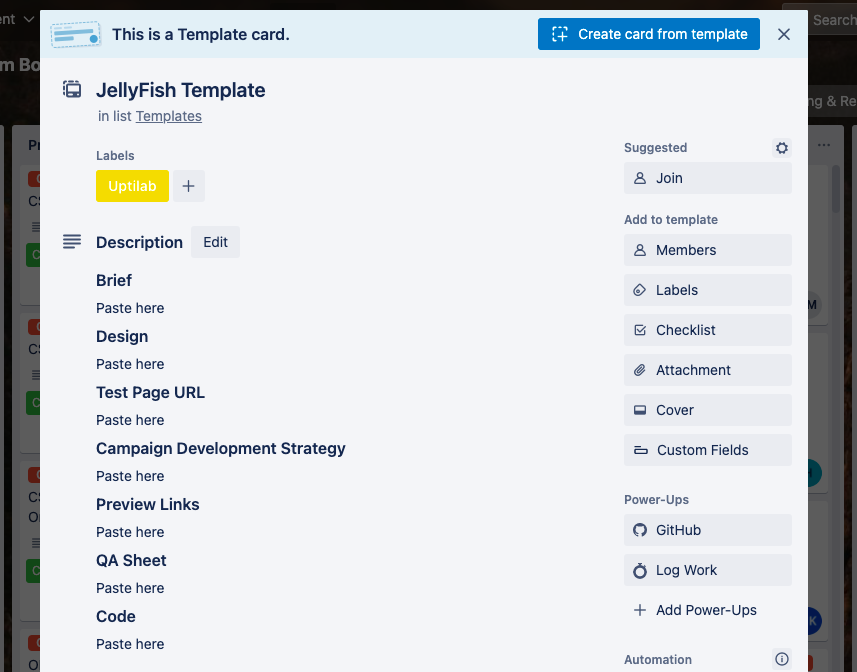Open suggested settings gear icon

pos(782,148)
